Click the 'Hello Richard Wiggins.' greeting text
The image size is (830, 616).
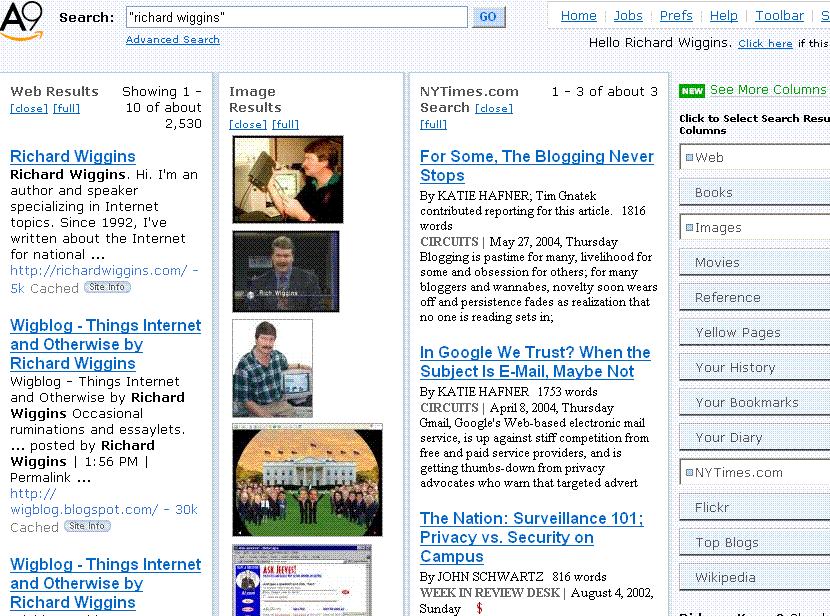(661, 42)
